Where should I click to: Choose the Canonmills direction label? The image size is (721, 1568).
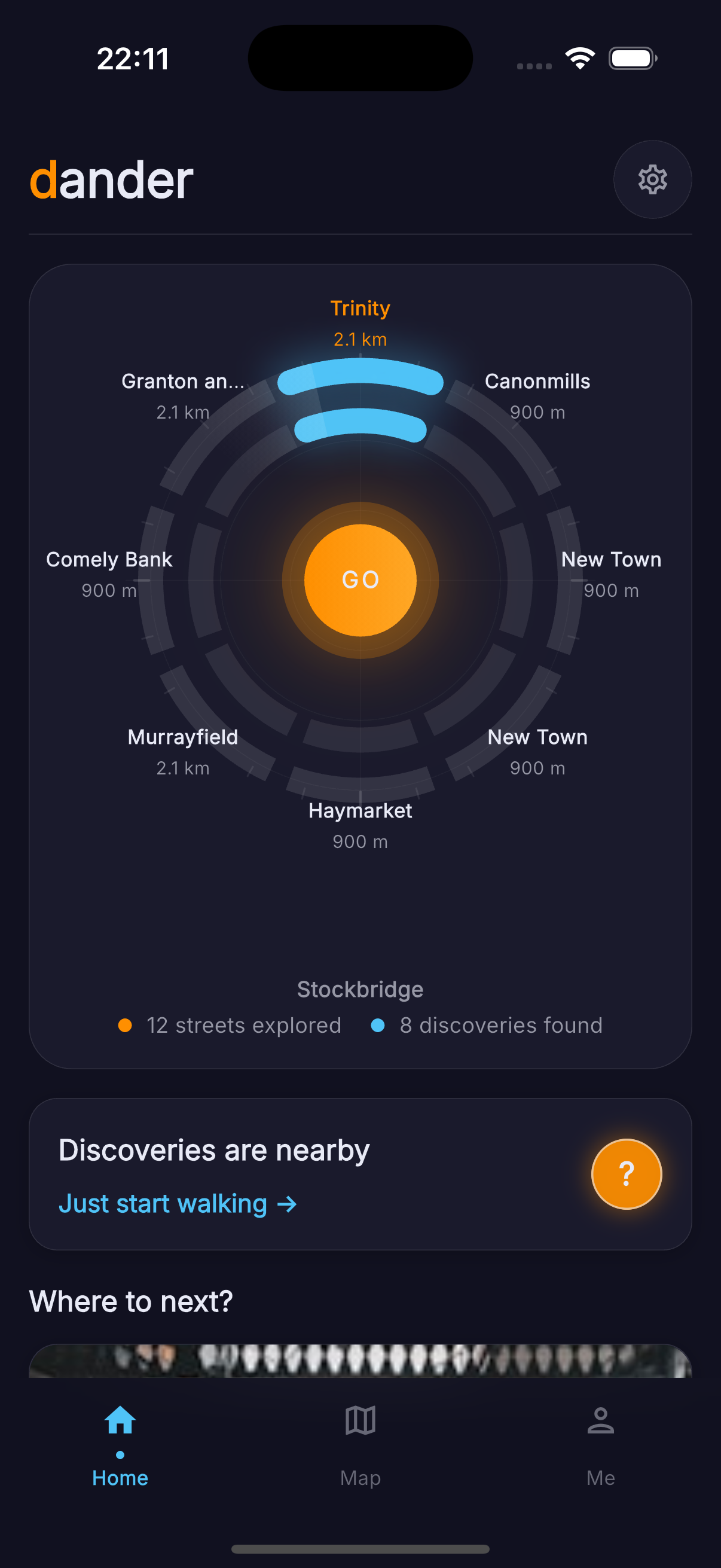tap(537, 382)
